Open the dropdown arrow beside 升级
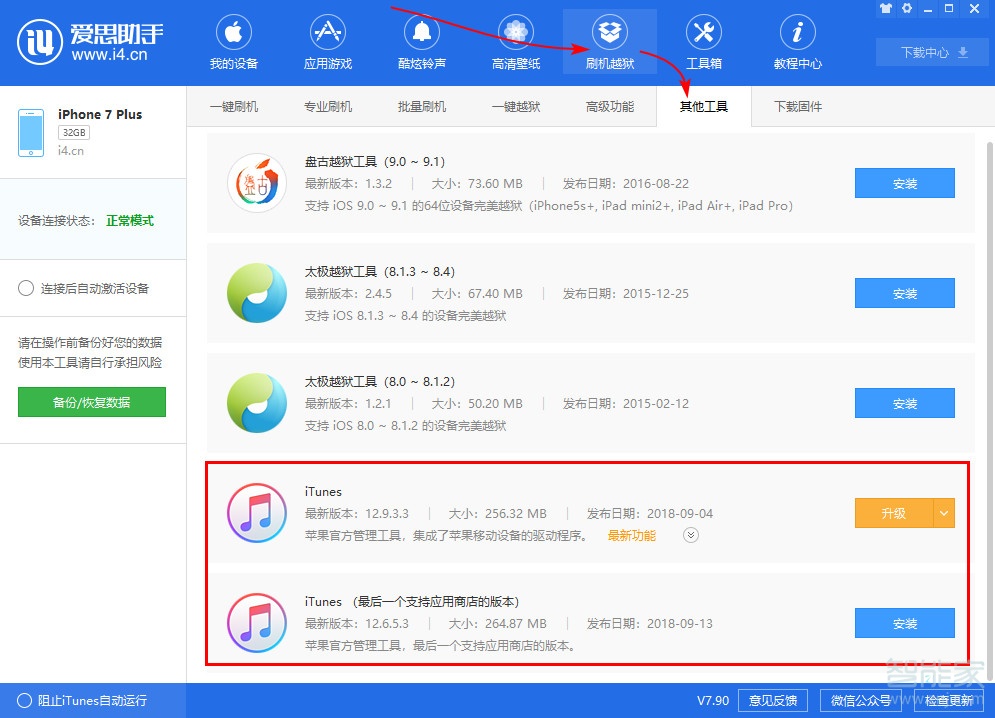Screen dimensions: 995x718 click(x=944, y=512)
